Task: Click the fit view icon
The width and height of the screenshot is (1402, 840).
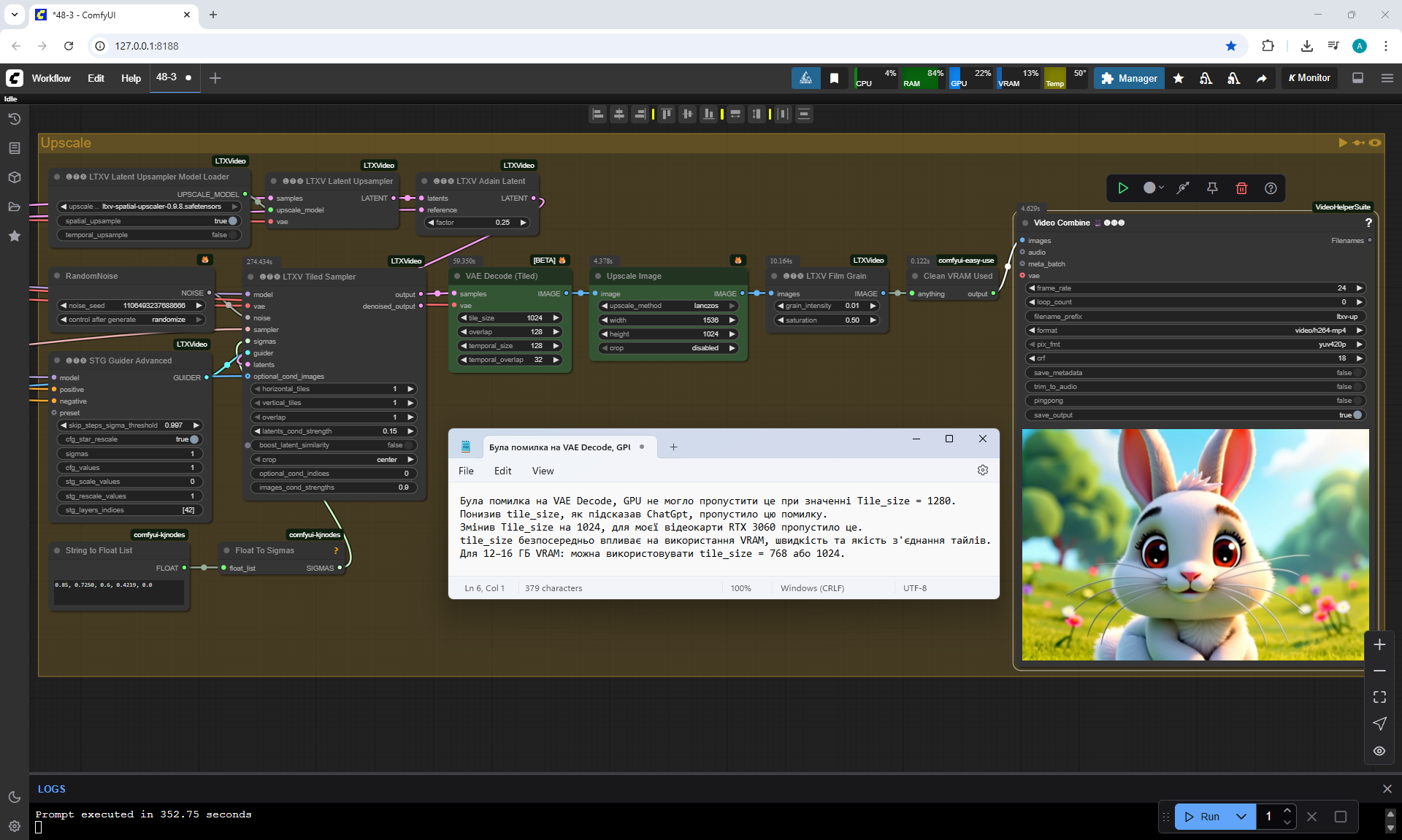Action: click(x=1379, y=697)
